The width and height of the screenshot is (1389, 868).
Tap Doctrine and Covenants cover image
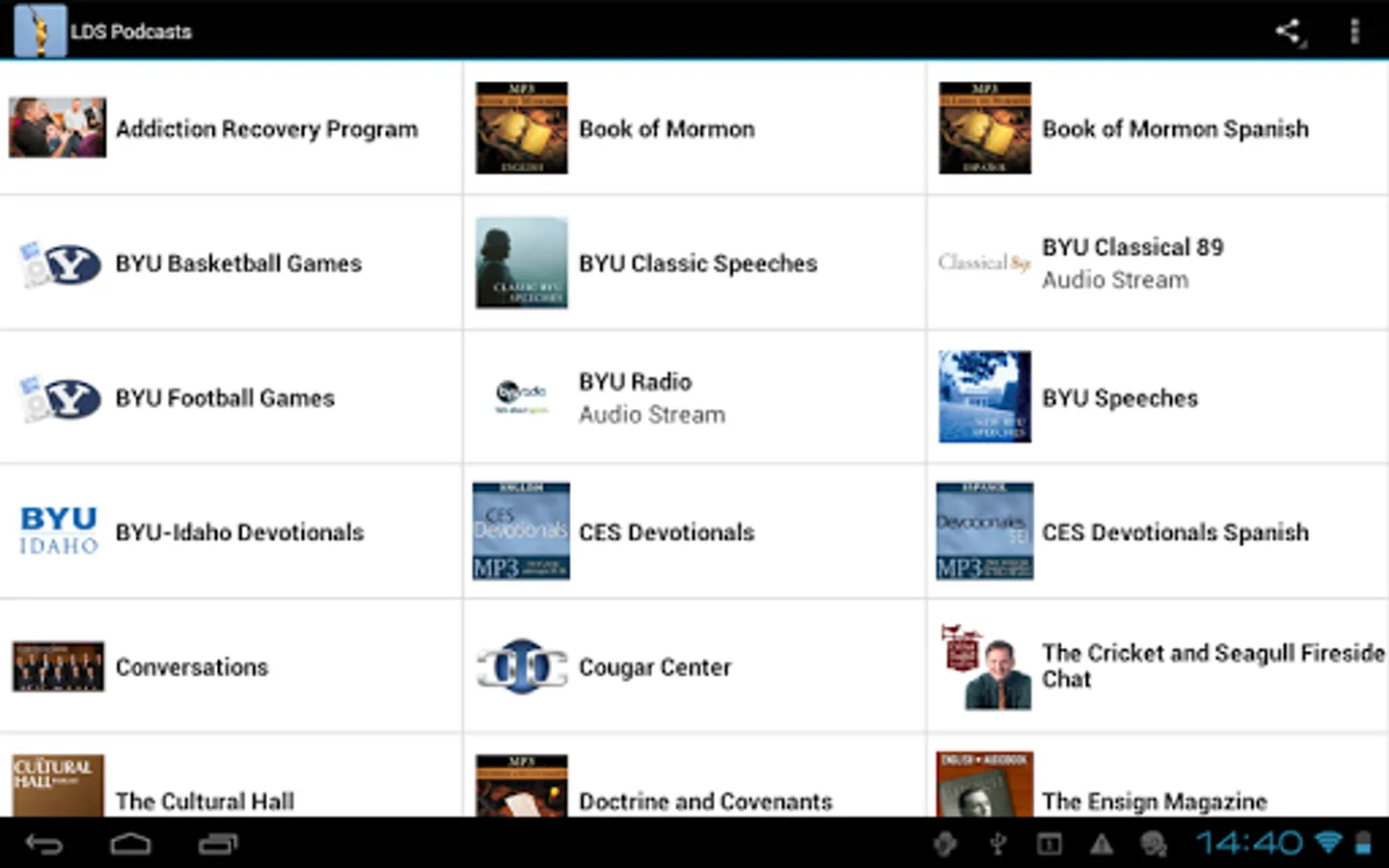[x=522, y=786]
